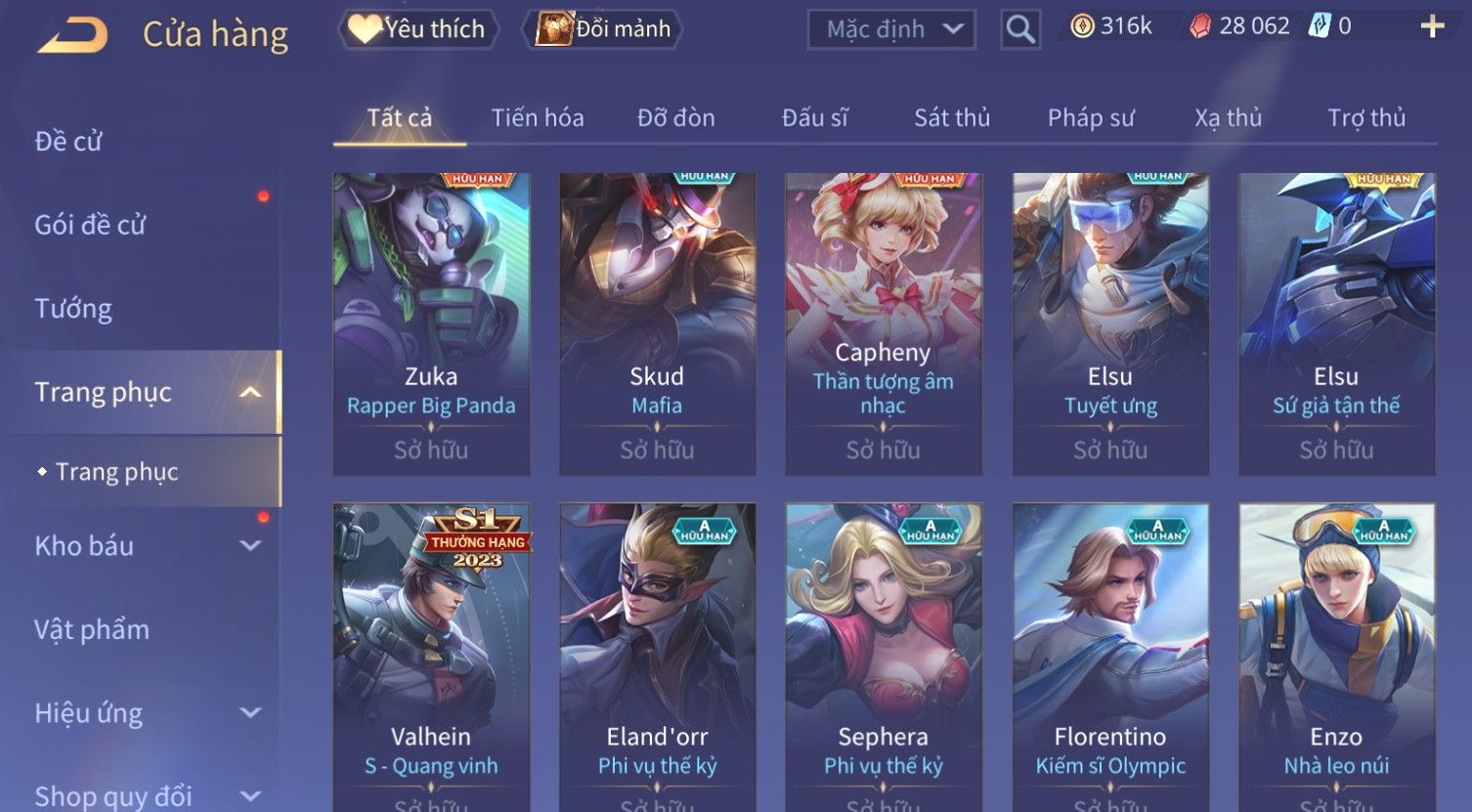
Task: Open the Đổi mảnh chest icon
Action: (x=554, y=28)
